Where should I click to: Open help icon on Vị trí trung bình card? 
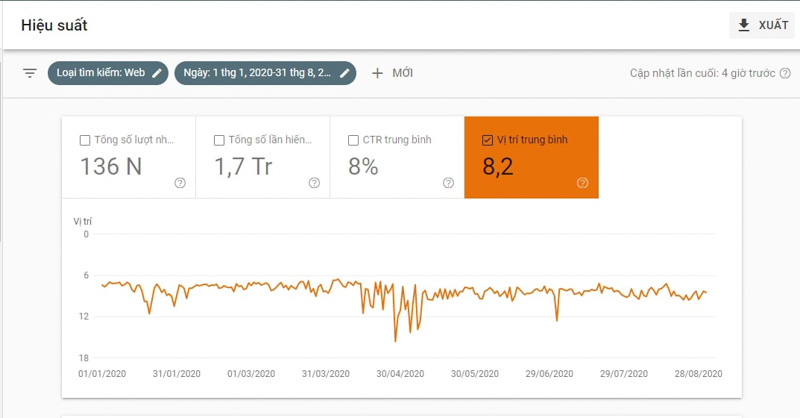coord(583,183)
